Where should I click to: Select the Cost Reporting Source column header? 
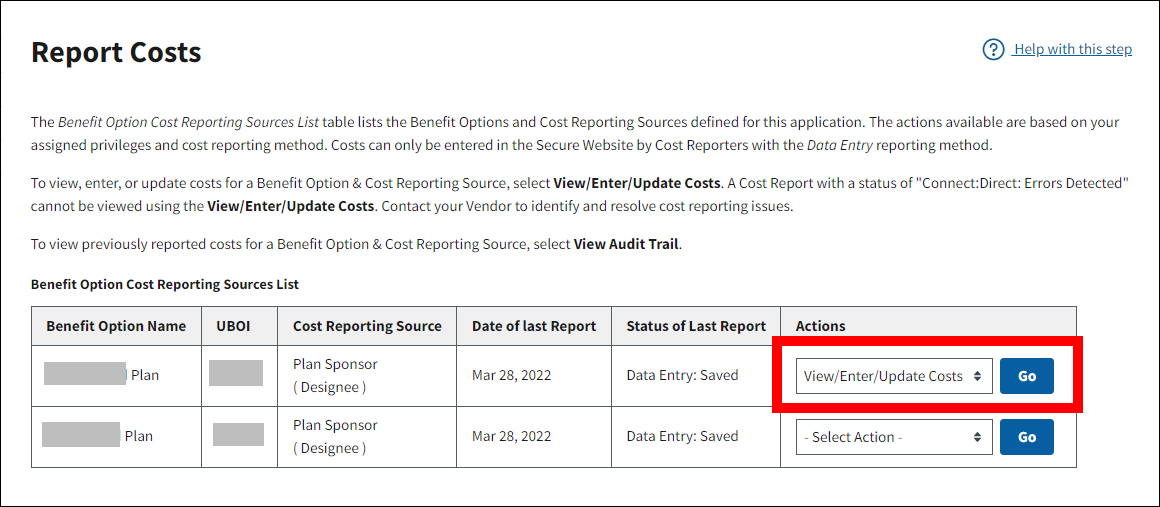click(367, 326)
